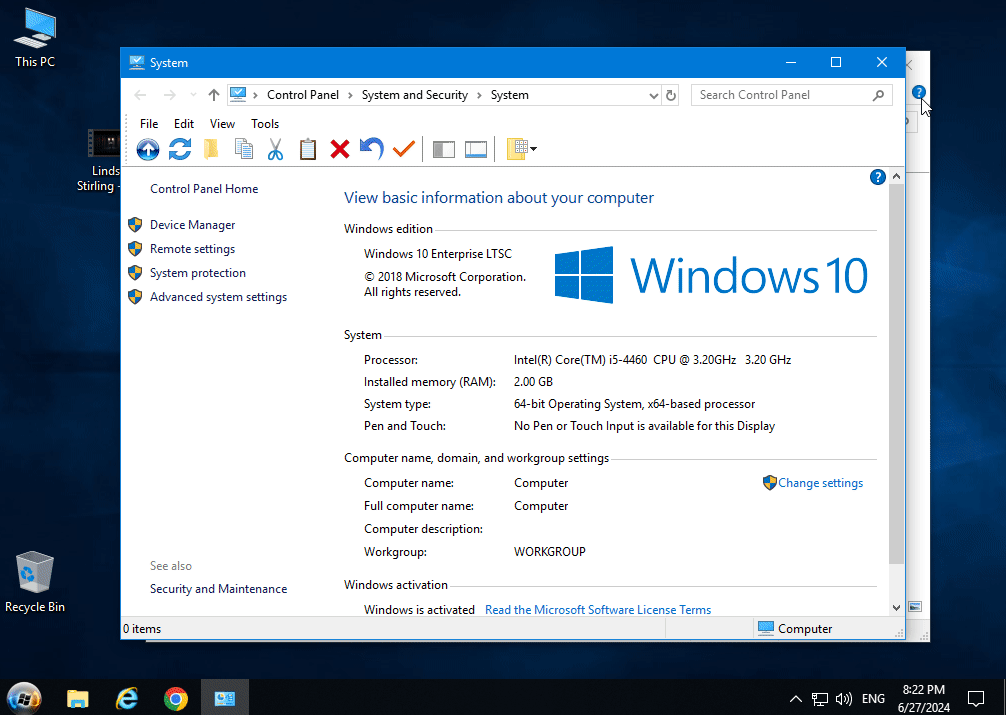Click the volume speaker tray icon
Screen dimensions: 1006x715
(844, 699)
